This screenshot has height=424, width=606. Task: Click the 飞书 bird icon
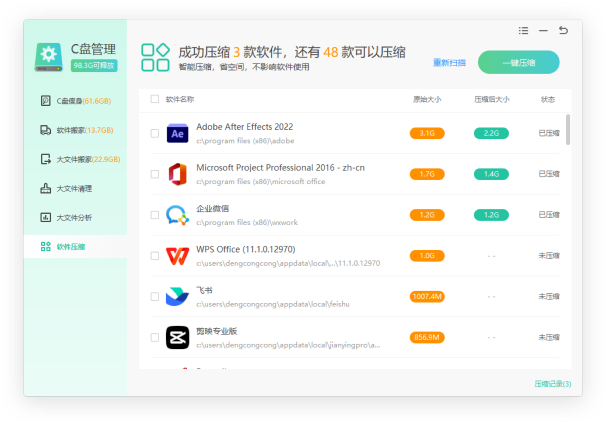point(177,296)
